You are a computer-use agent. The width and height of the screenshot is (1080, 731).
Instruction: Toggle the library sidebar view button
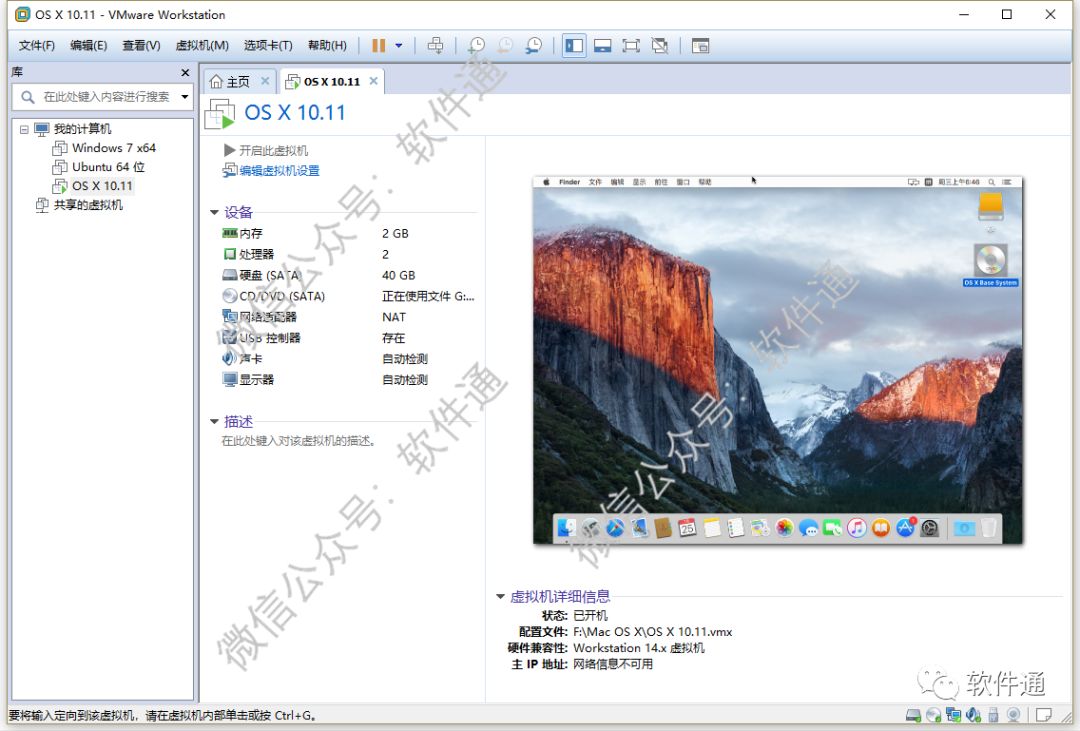(x=574, y=45)
